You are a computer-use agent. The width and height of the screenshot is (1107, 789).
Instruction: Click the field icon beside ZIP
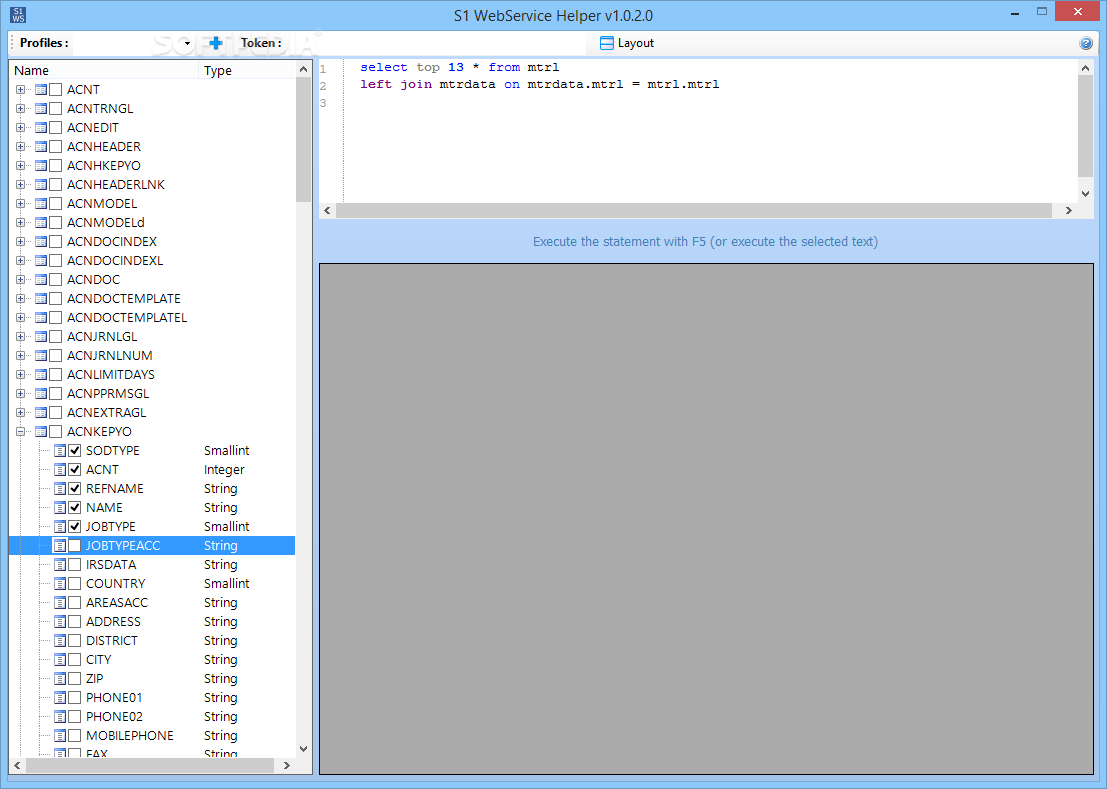click(60, 678)
